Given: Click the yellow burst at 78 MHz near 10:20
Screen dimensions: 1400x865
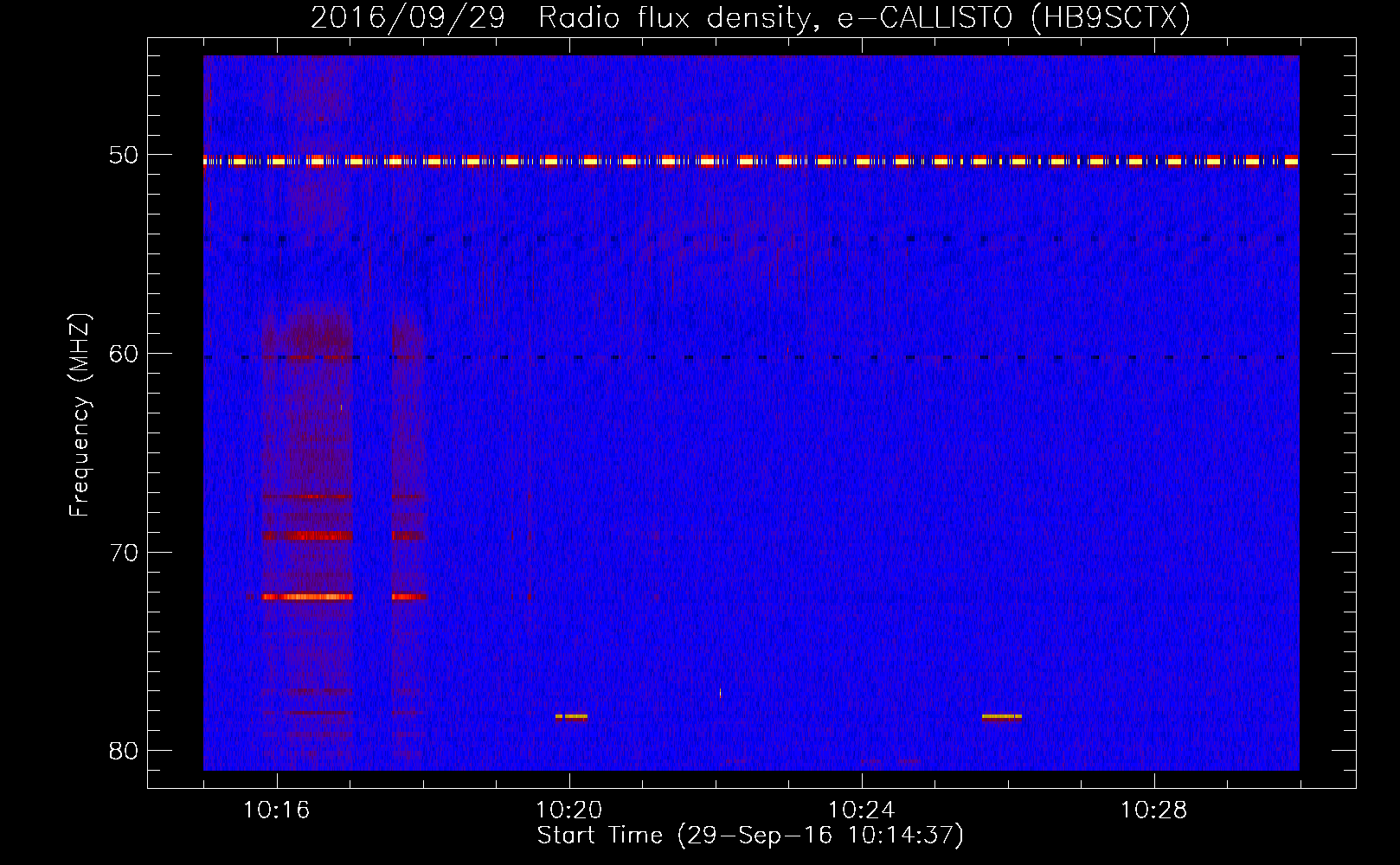Looking at the screenshot, I should pos(571,716).
